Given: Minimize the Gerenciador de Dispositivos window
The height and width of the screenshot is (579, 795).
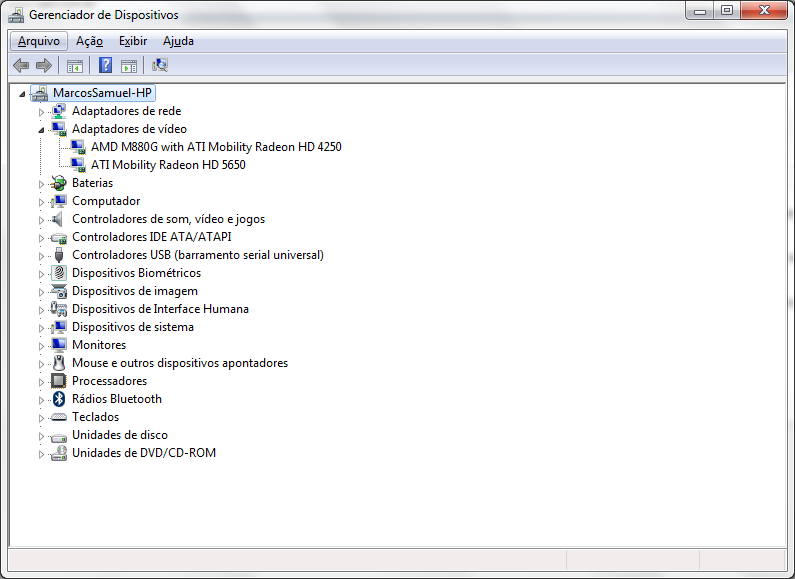Looking at the screenshot, I should pyautogui.click(x=700, y=11).
